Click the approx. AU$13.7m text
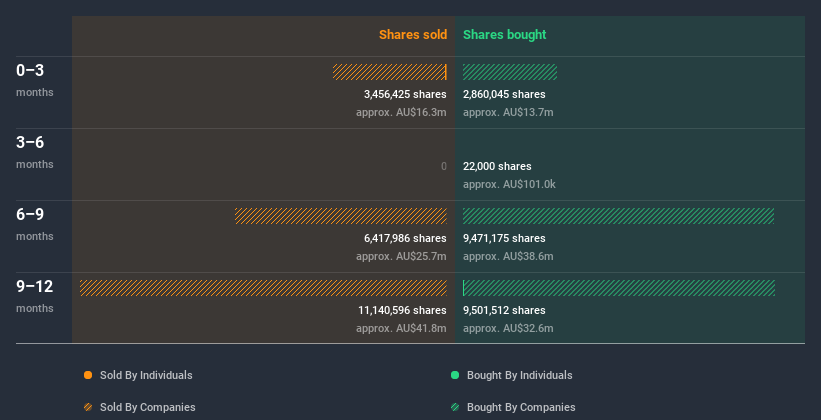Screen dimensions: 821x420 click(x=508, y=113)
